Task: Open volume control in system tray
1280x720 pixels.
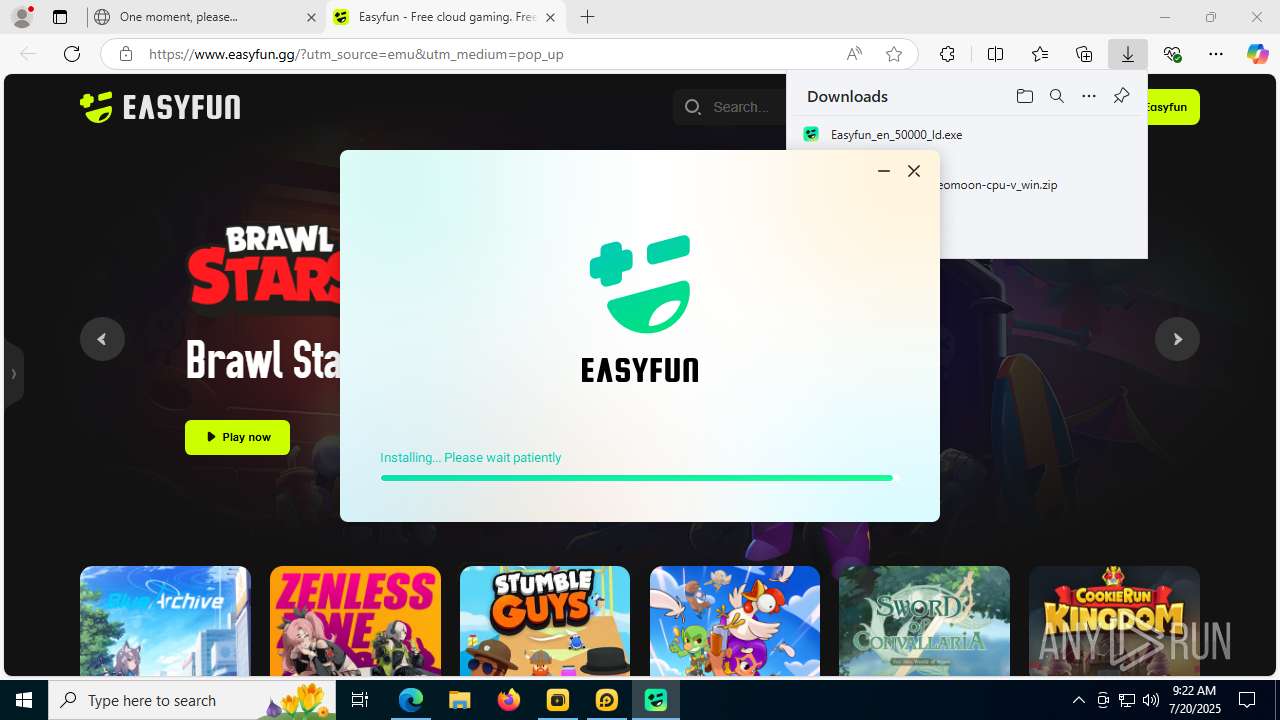Action: coord(1151,700)
